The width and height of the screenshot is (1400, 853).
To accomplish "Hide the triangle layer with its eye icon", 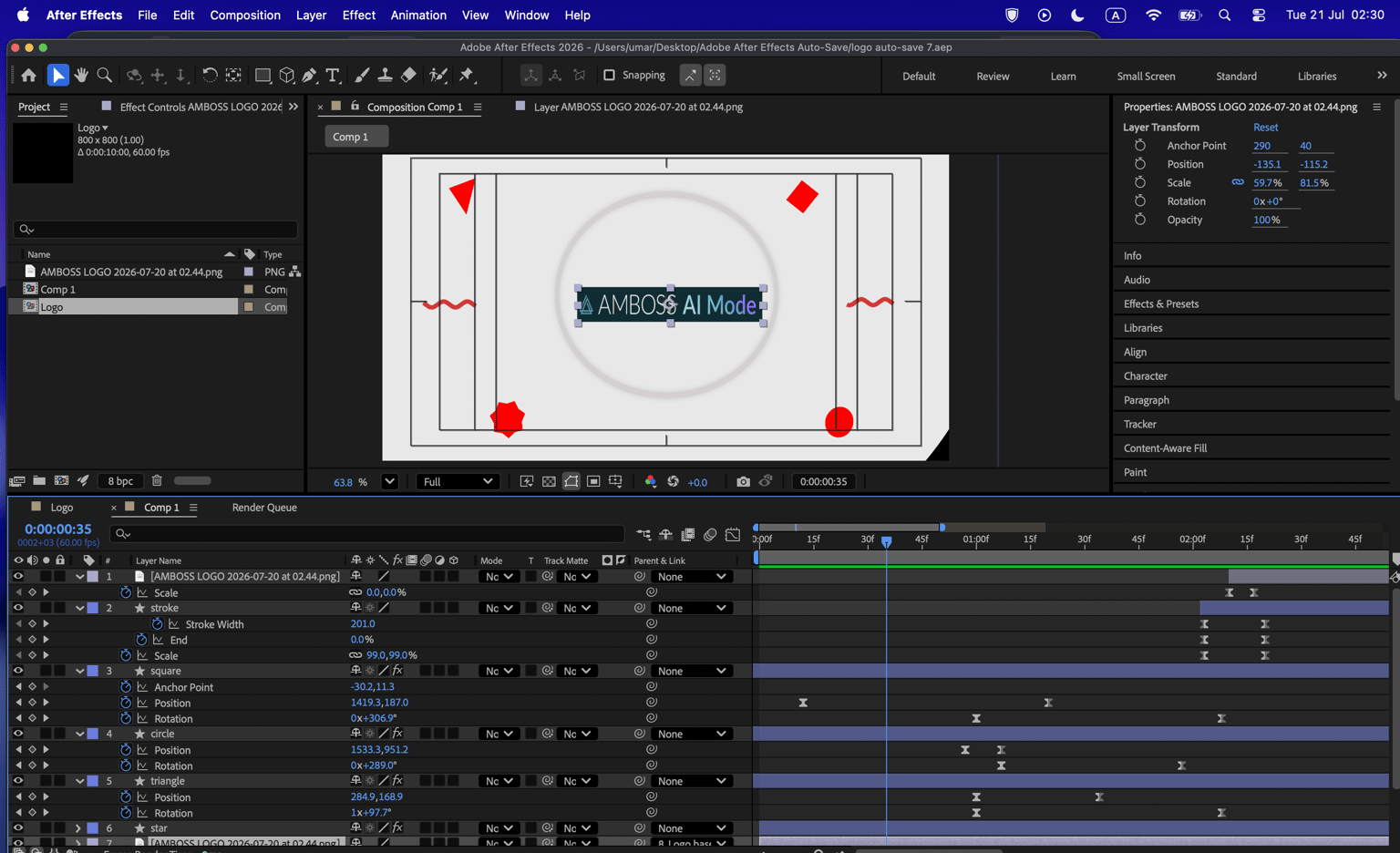I will tap(17, 781).
